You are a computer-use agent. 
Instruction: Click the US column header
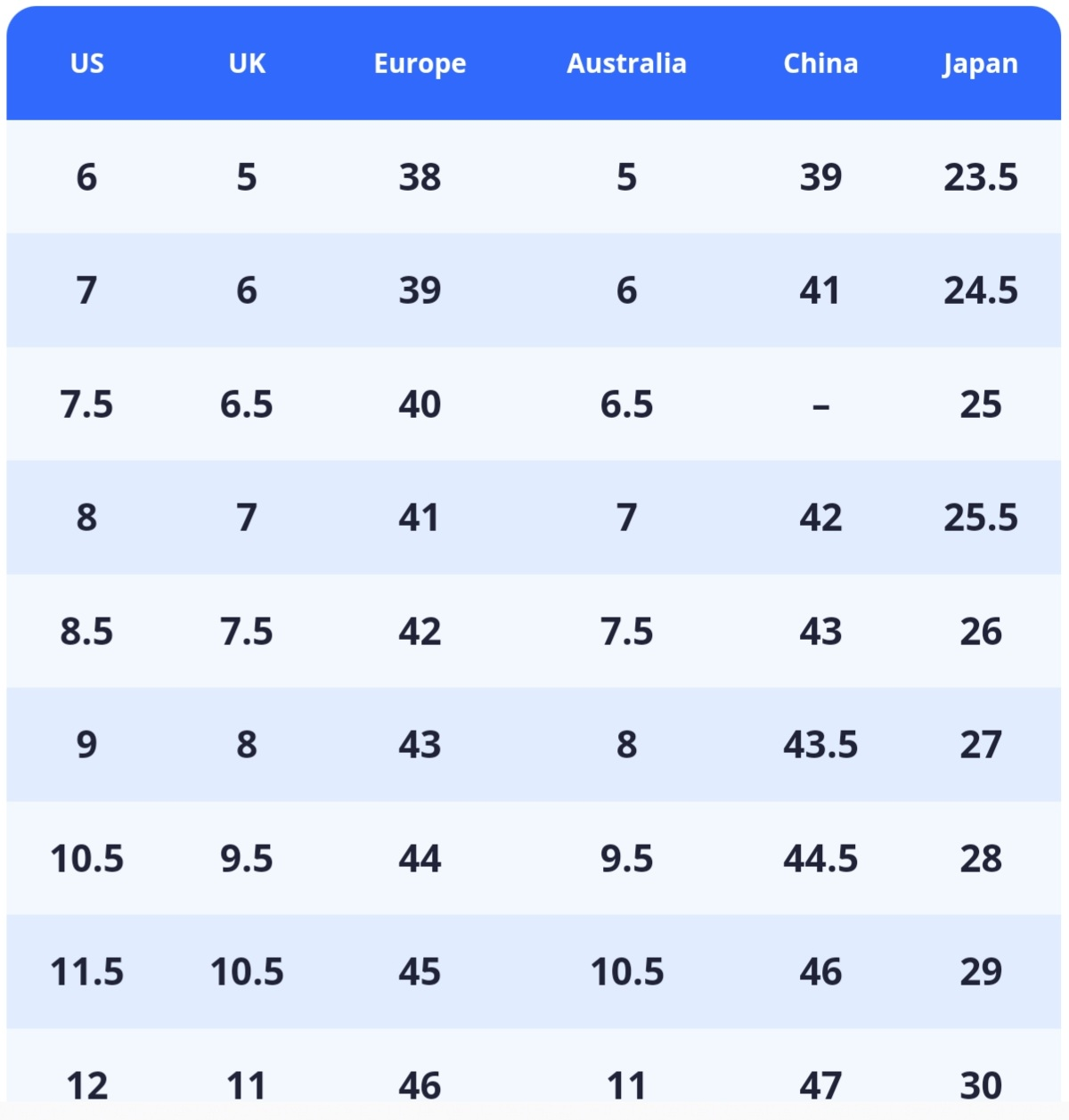point(86,63)
